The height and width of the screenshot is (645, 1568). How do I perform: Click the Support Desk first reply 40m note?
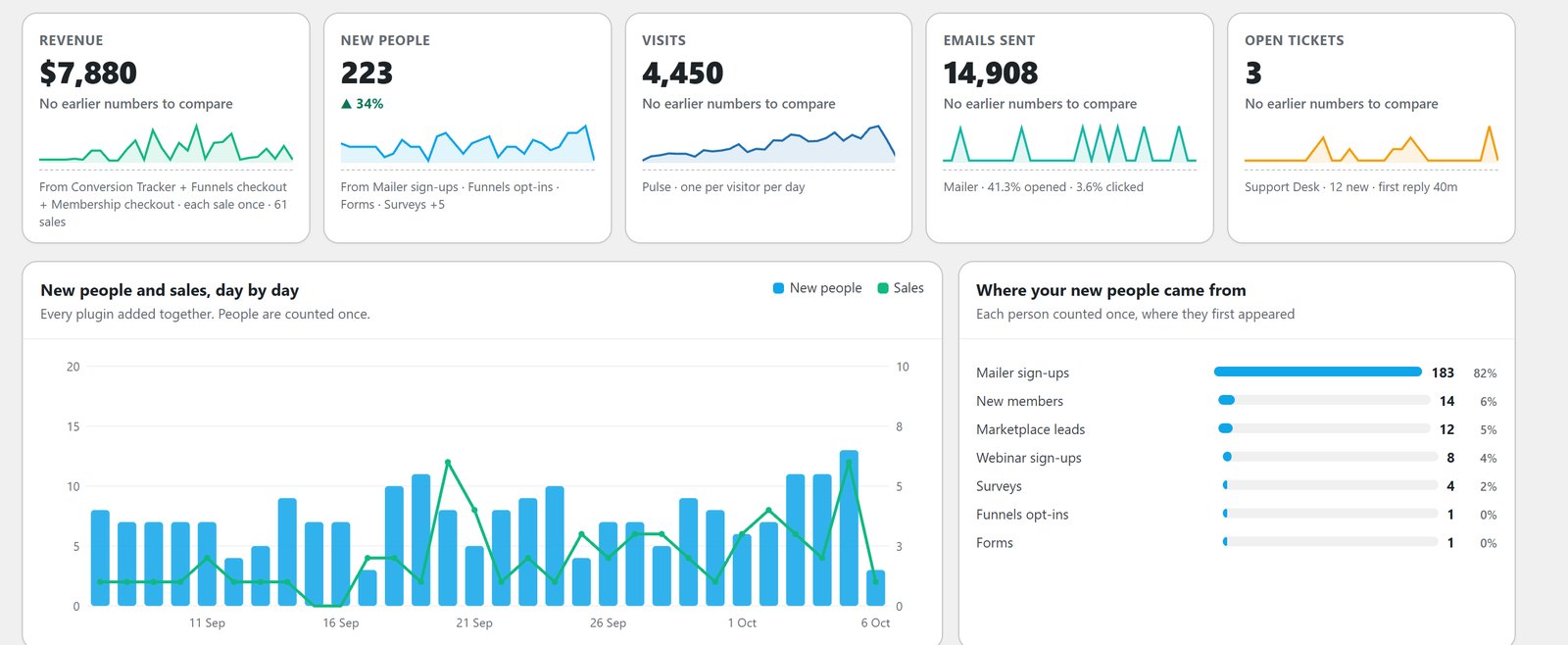[x=1350, y=187]
